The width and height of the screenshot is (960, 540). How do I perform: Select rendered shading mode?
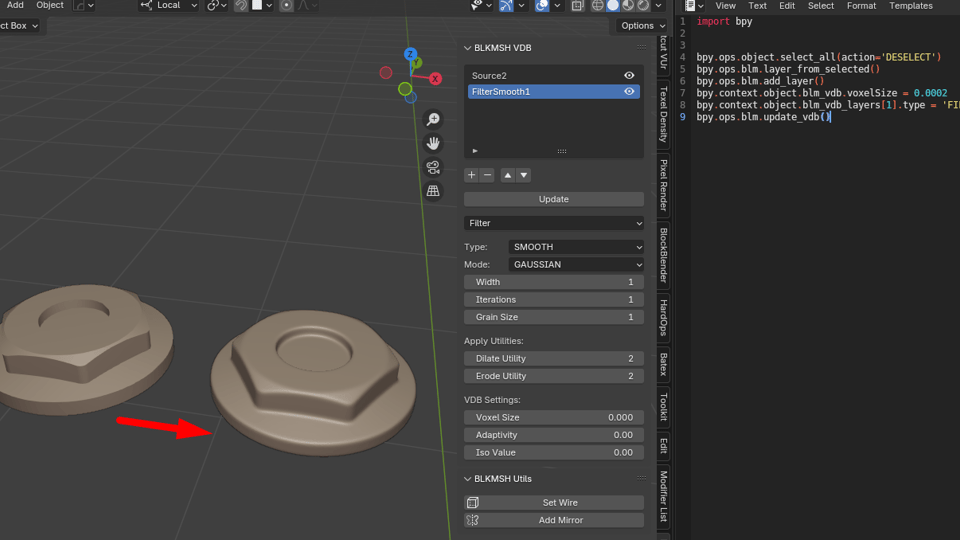643,6
